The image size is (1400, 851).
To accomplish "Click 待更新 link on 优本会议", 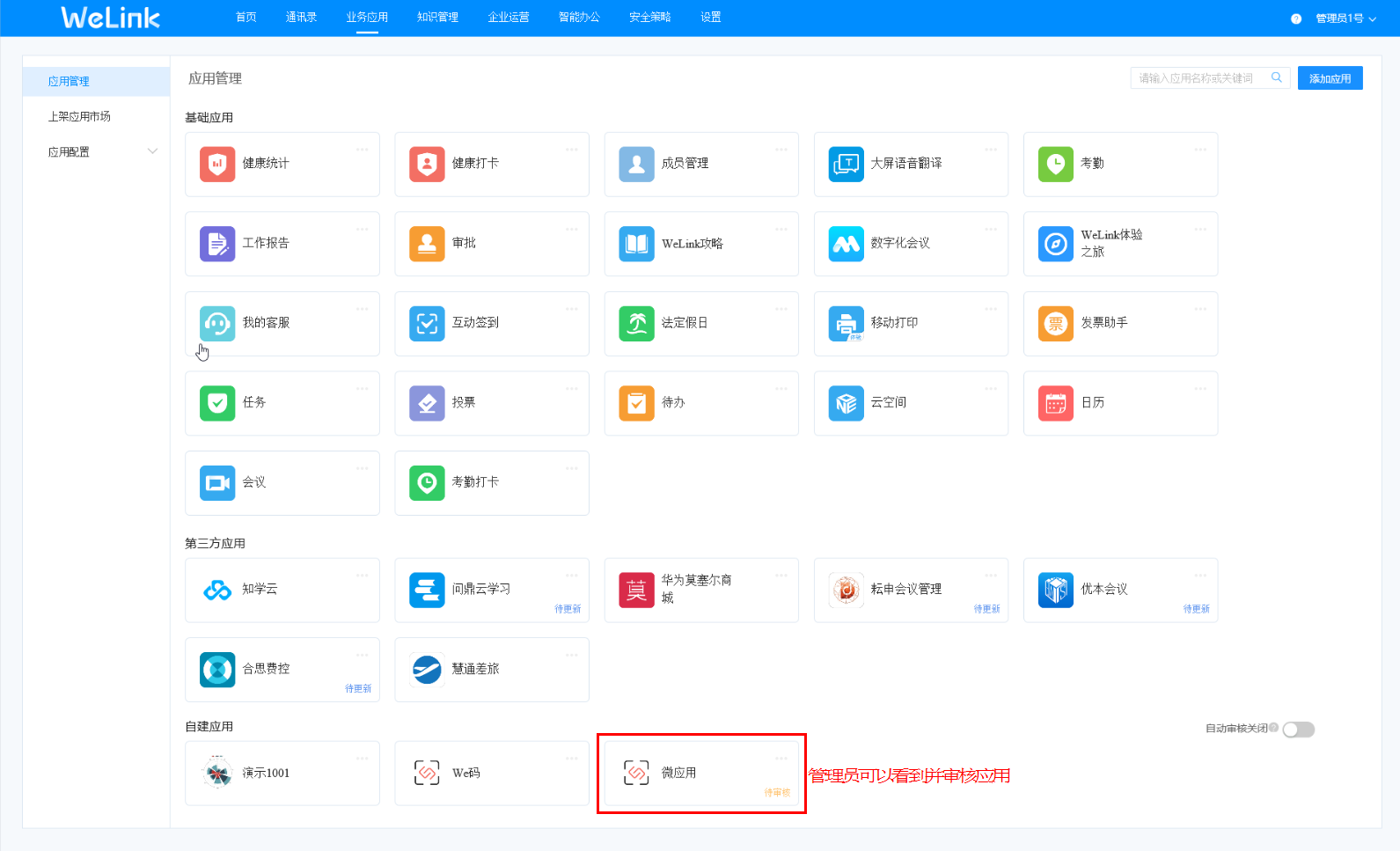I will click(x=1196, y=609).
